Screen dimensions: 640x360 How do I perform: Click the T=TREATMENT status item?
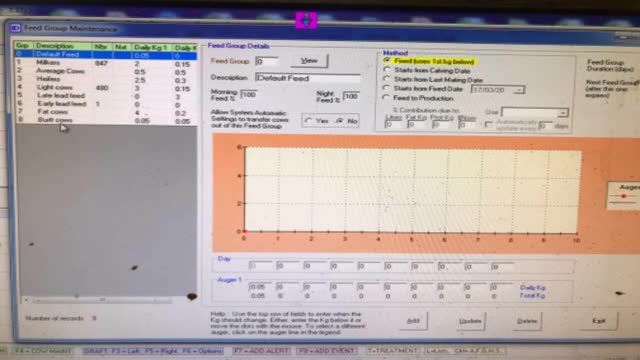pos(393,351)
